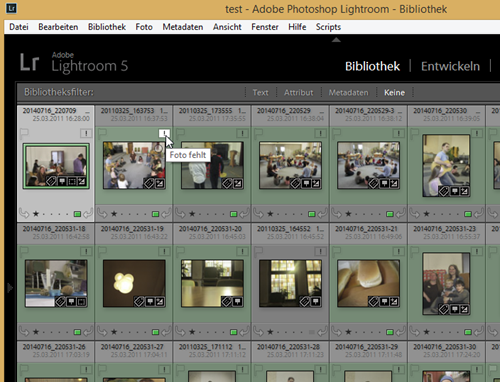The width and height of the screenshot is (500, 382).
Task: Open keyword tag badge on 20140716_220709 thumbnail
Action: (51, 181)
